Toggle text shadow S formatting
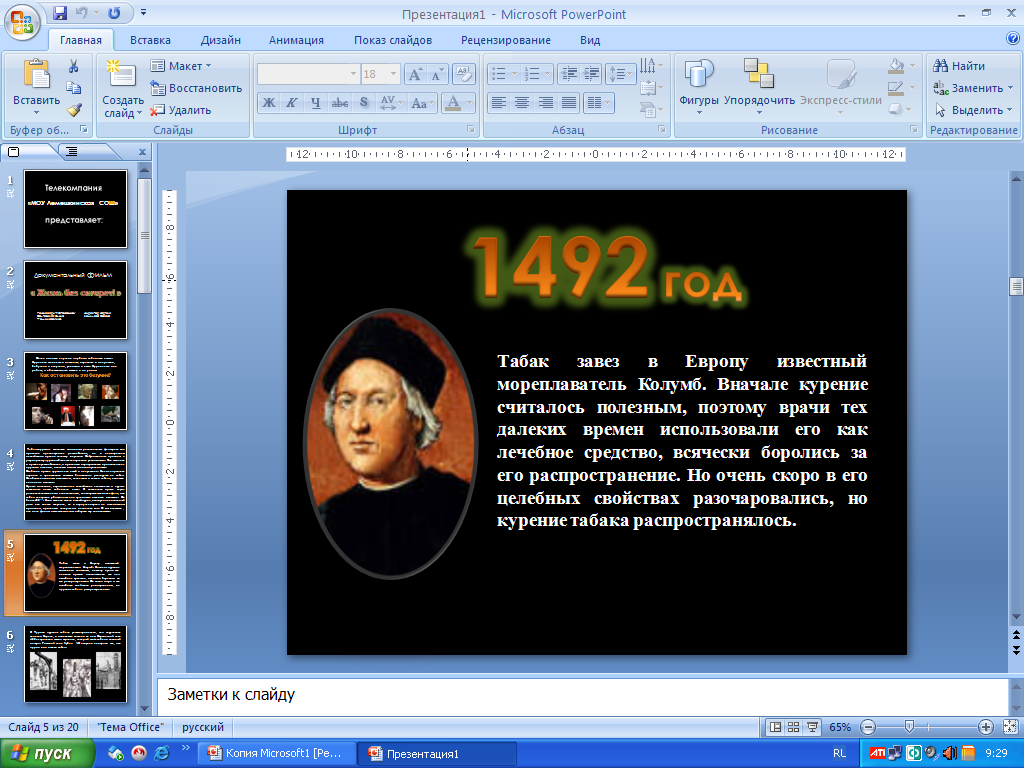 (x=364, y=103)
